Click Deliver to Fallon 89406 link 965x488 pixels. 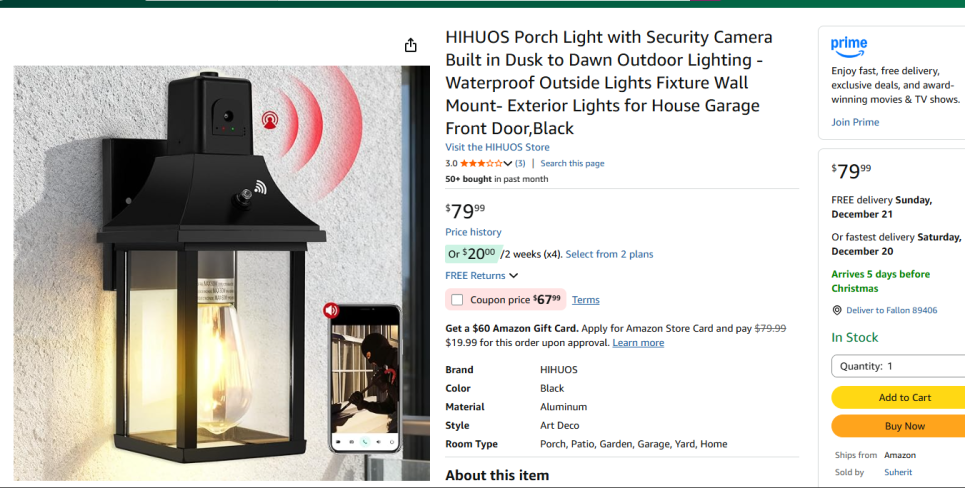(x=891, y=311)
